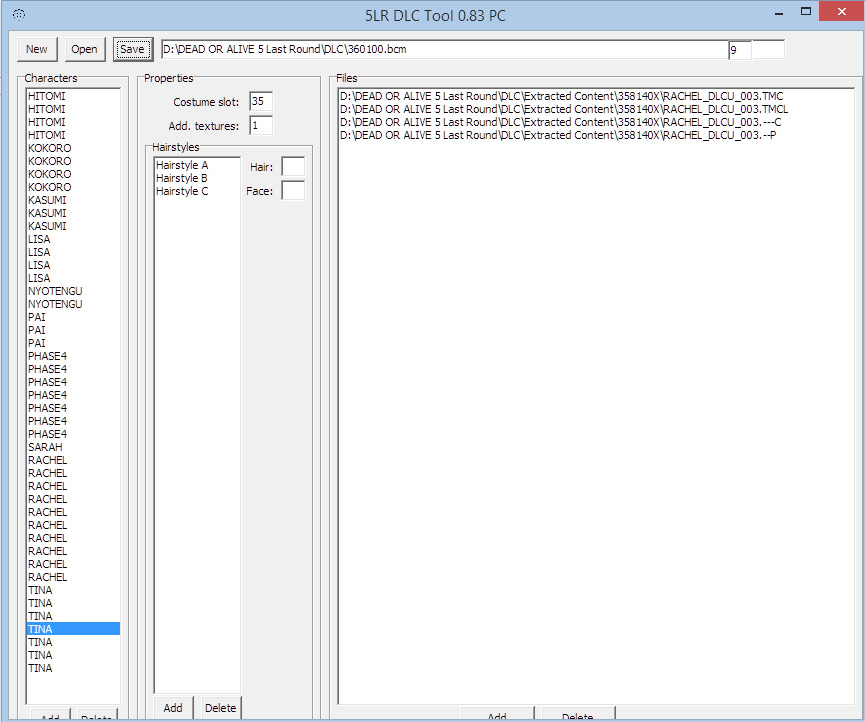Click the New button
The image size is (865, 722).
tap(37, 49)
